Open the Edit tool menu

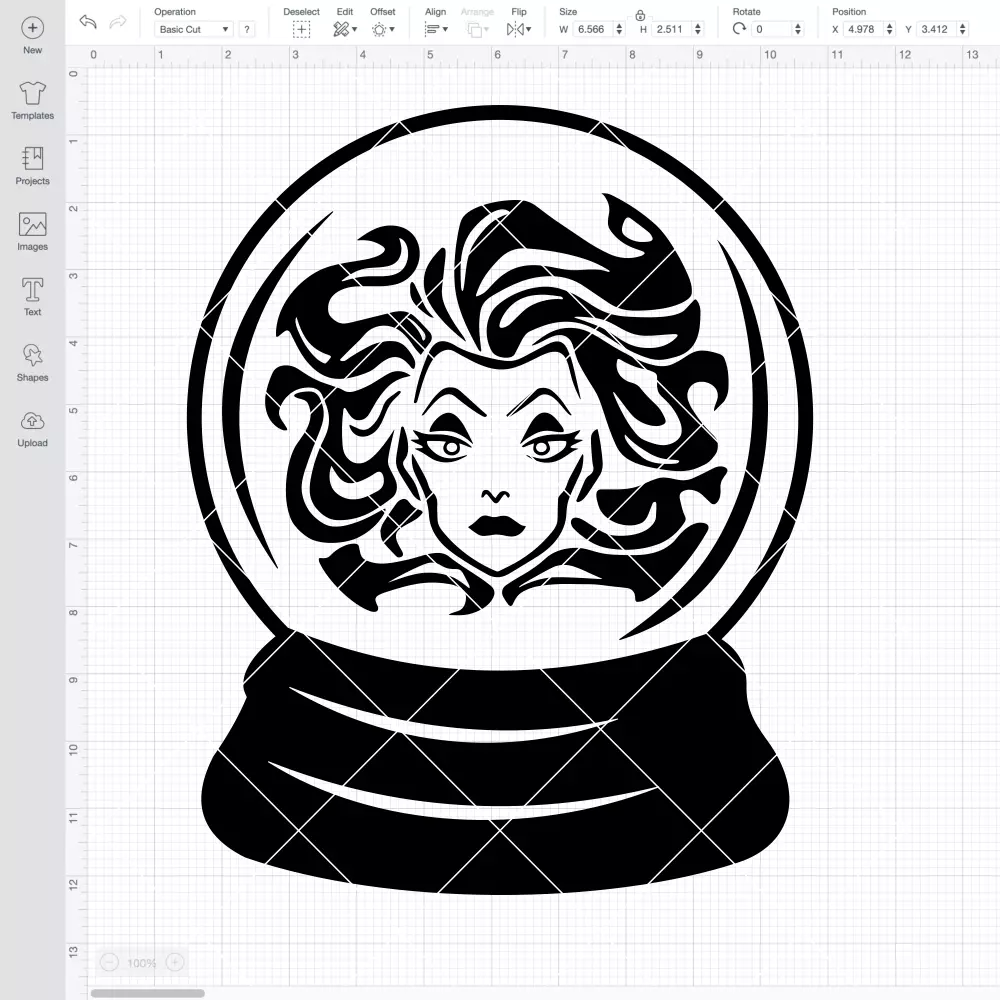[344, 29]
